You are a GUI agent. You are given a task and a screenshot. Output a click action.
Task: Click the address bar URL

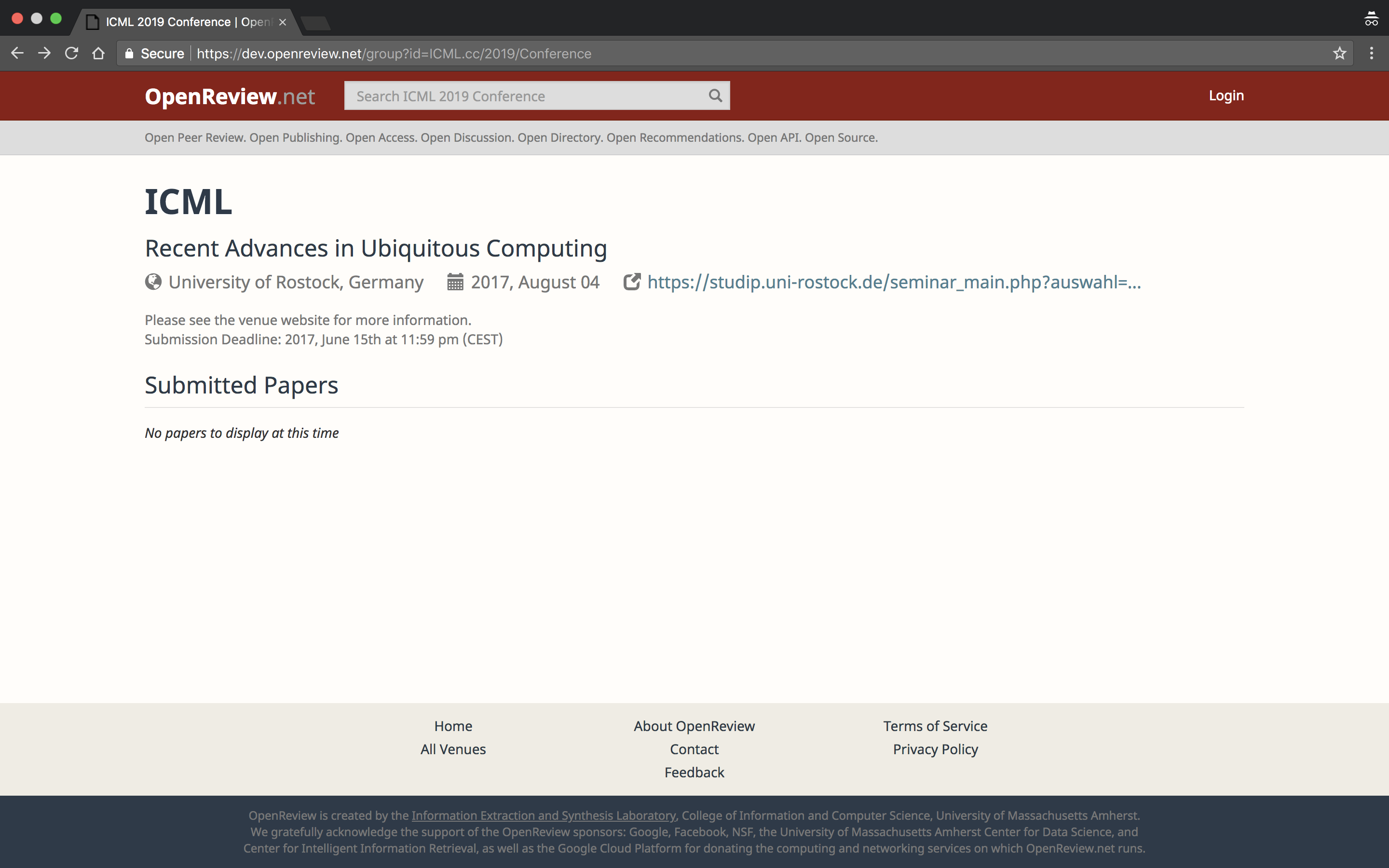(x=394, y=54)
